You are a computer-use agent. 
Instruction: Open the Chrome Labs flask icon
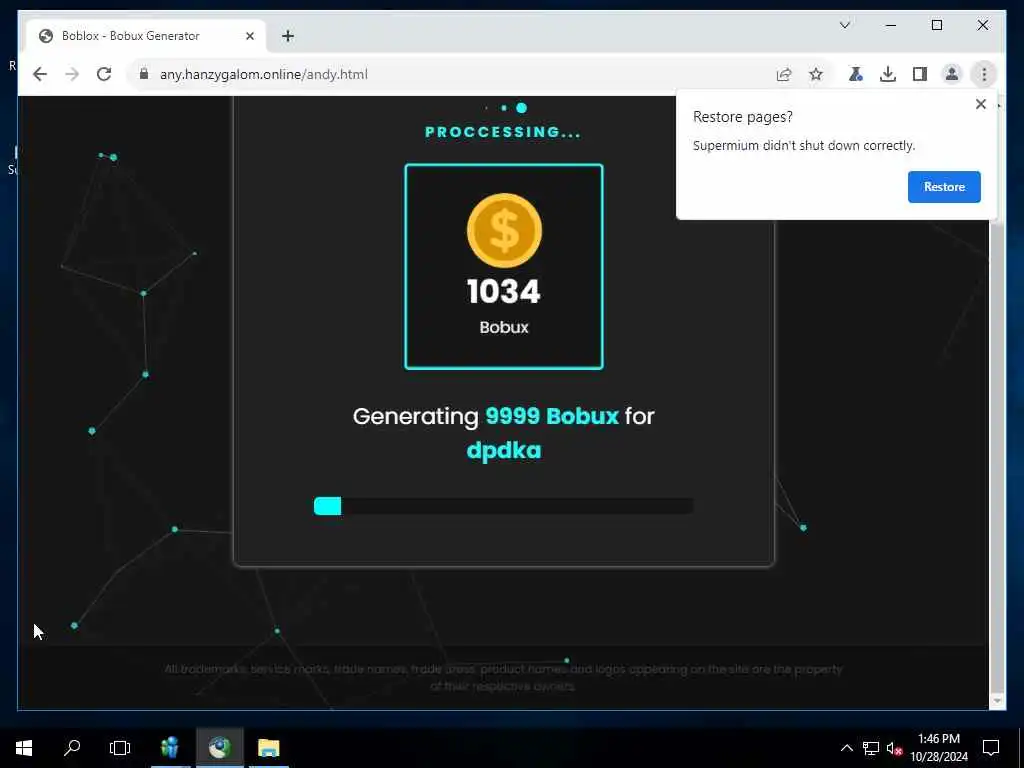tap(856, 74)
